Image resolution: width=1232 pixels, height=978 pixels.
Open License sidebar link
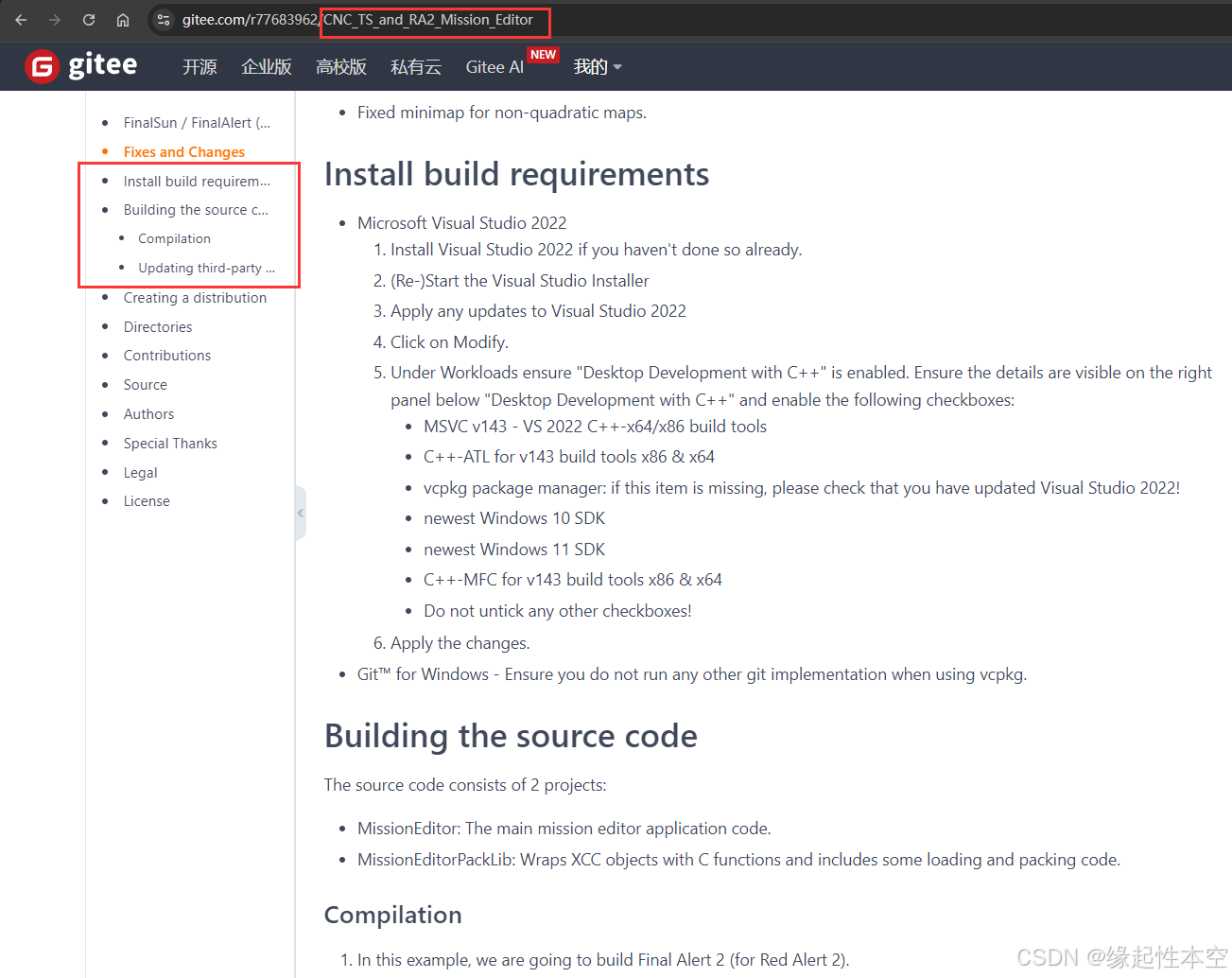[x=147, y=500]
